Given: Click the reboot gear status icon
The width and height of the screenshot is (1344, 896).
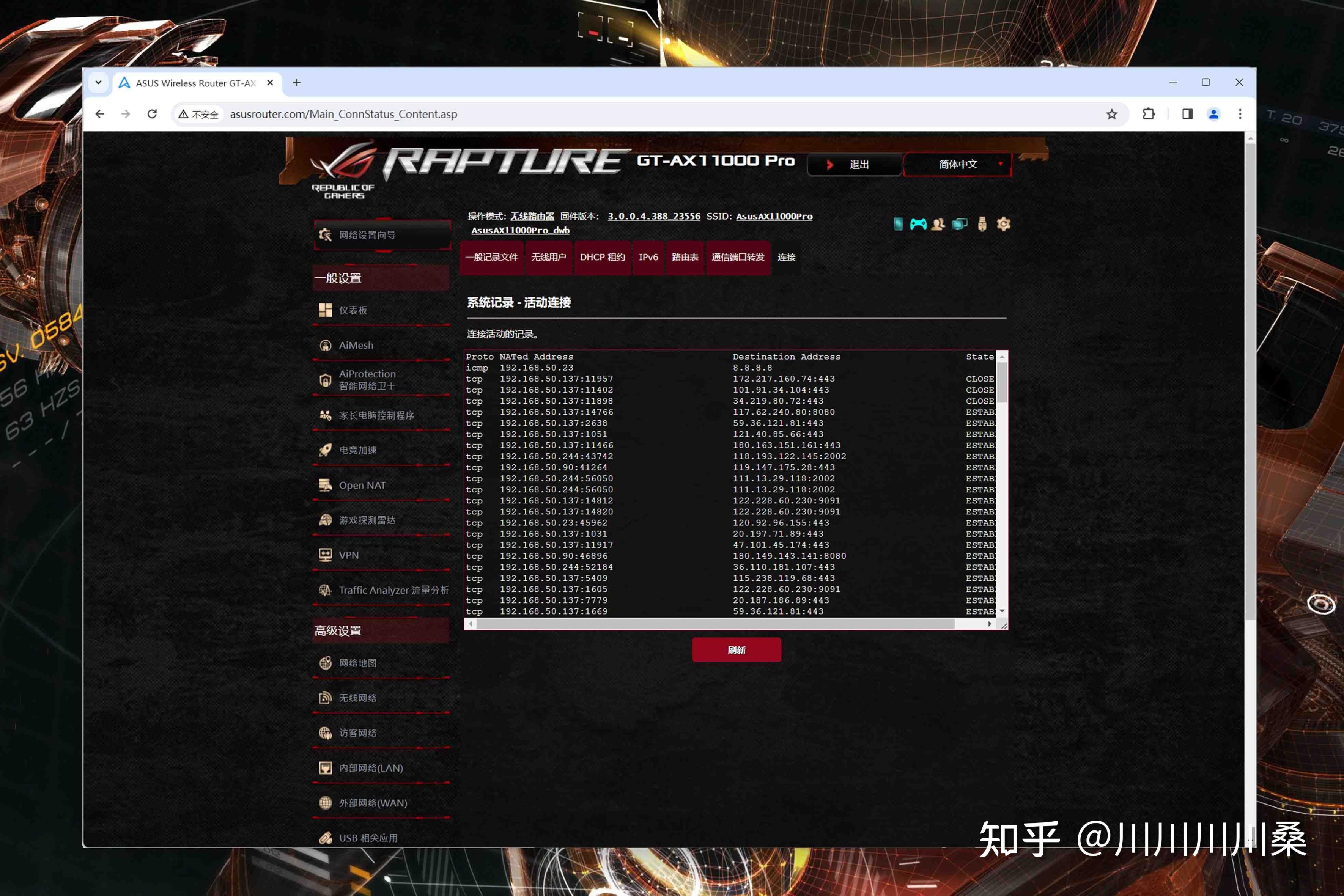Looking at the screenshot, I should tap(1003, 224).
